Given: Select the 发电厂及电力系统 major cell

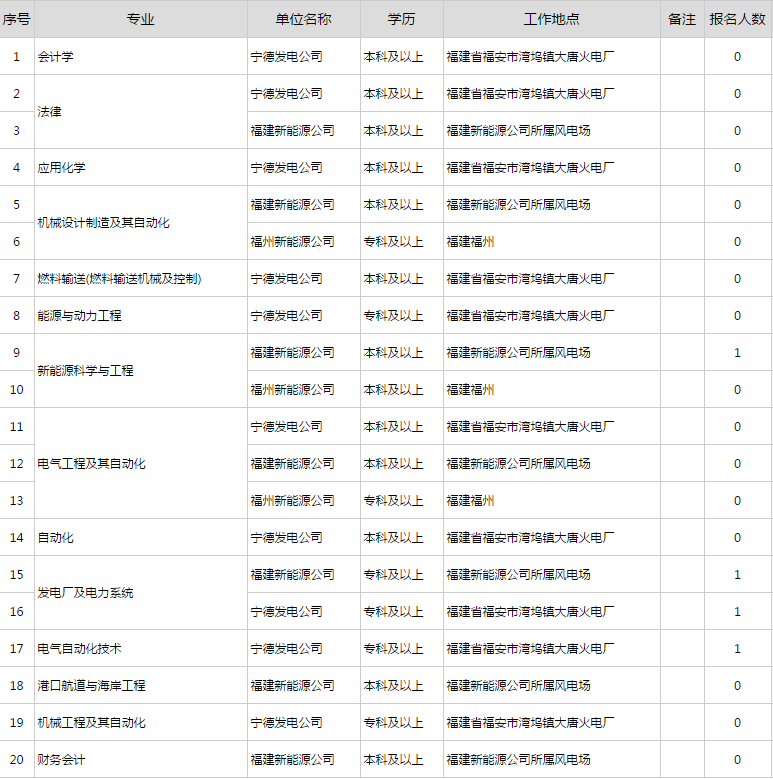Looking at the screenshot, I should coord(85,593).
